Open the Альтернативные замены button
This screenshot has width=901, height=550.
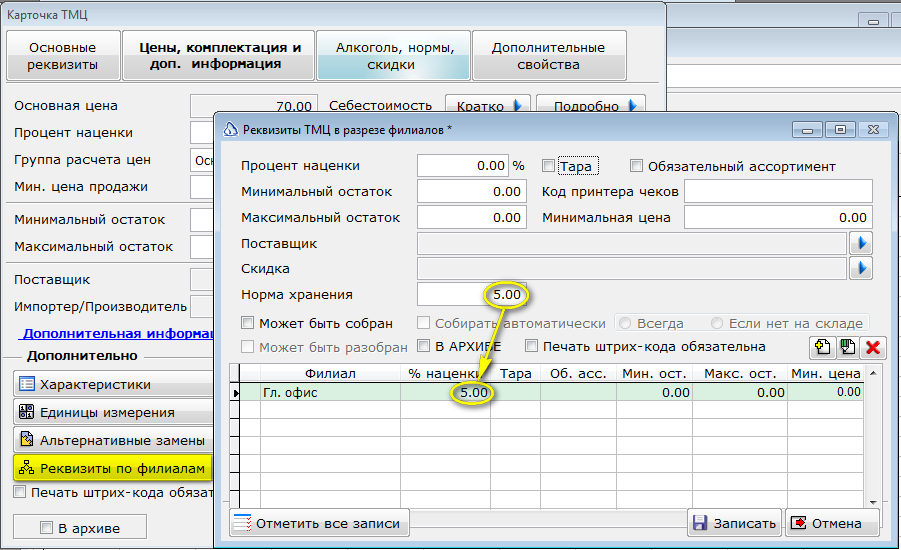pyautogui.click(x=113, y=440)
